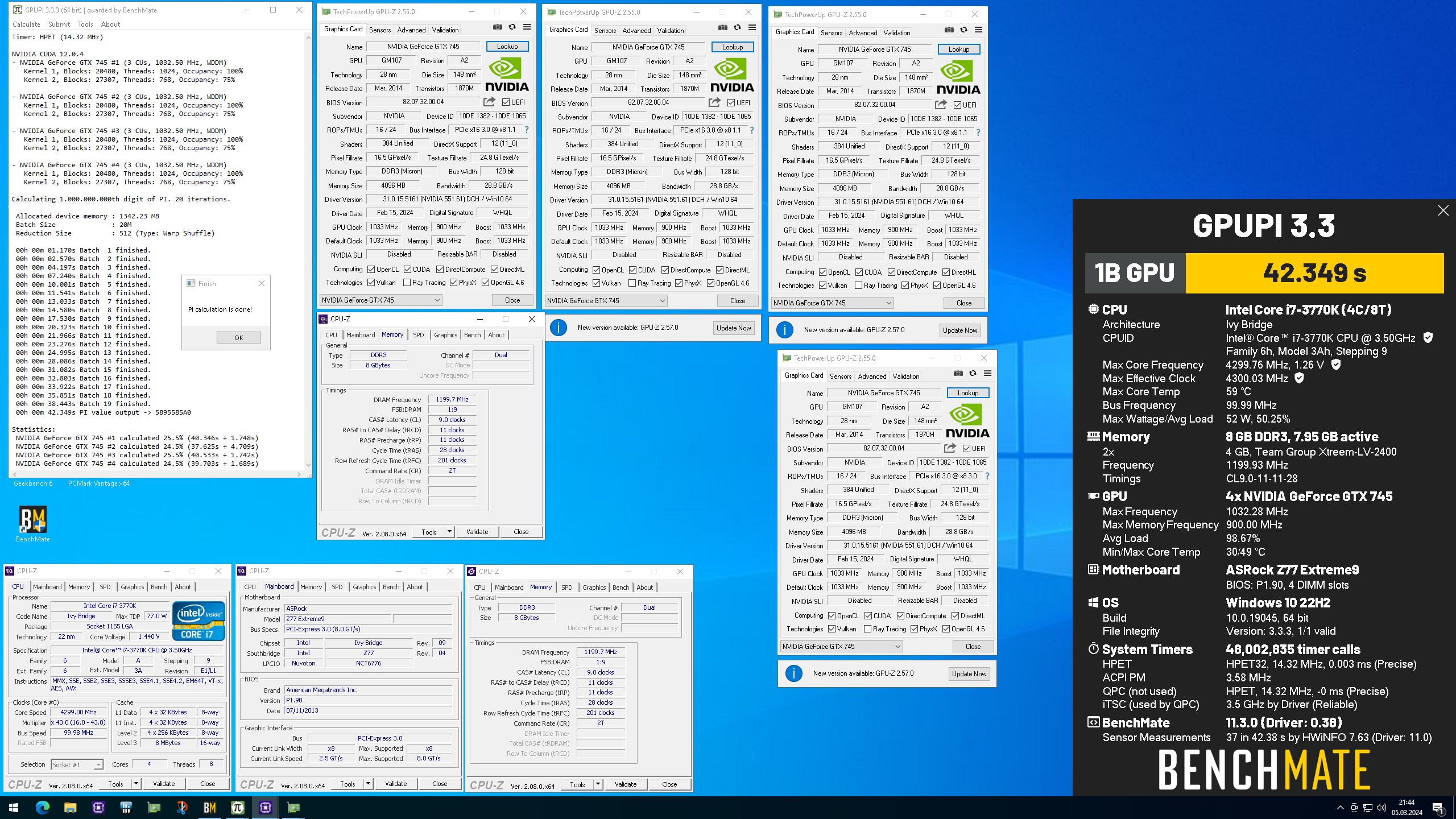
Task: Show hidden system tray icons chevron
Action: (1341, 808)
